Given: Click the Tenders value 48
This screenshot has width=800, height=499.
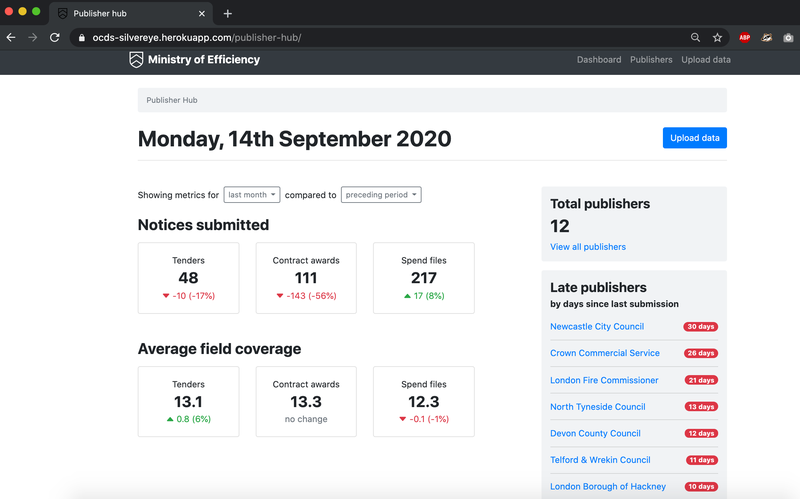Looking at the screenshot, I should pos(188,278).
